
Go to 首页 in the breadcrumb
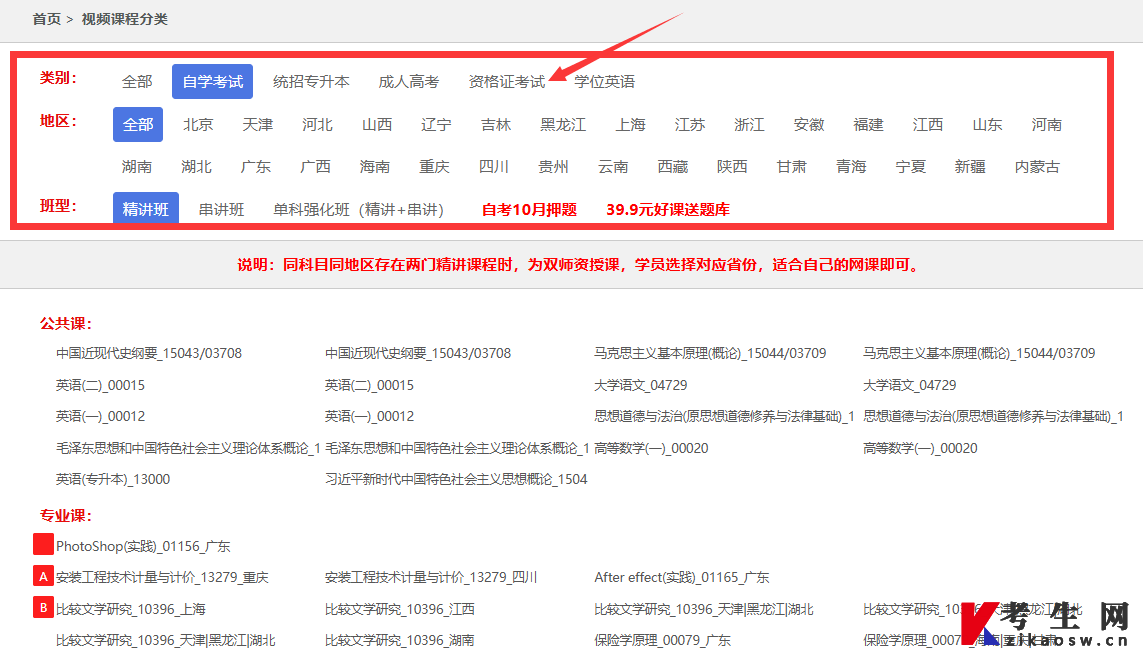click(47, 19)
